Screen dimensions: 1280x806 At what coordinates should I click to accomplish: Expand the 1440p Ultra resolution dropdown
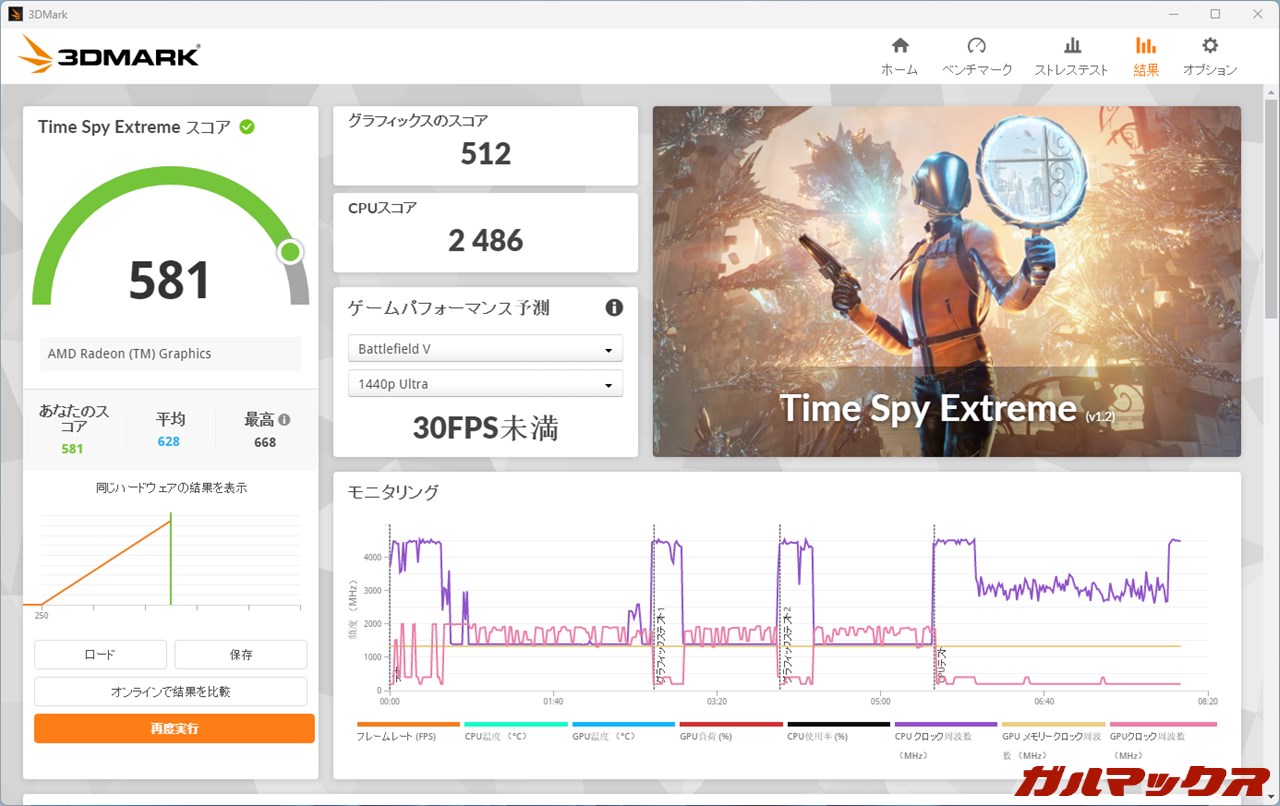coord(485,384)
